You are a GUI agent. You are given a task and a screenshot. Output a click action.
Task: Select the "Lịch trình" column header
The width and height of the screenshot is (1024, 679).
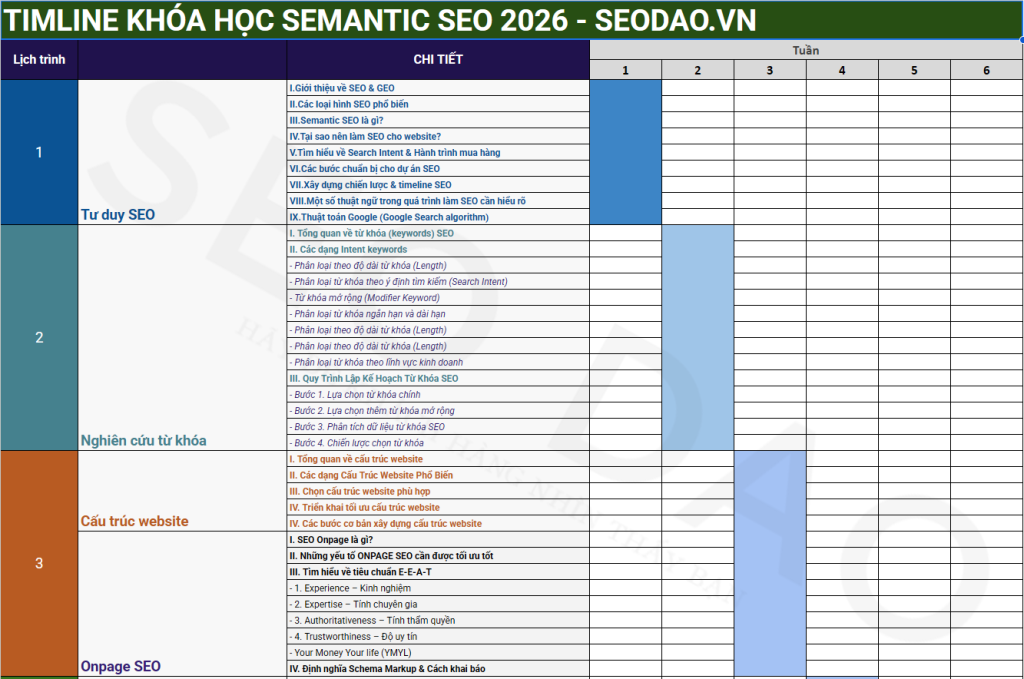point(39,60)
